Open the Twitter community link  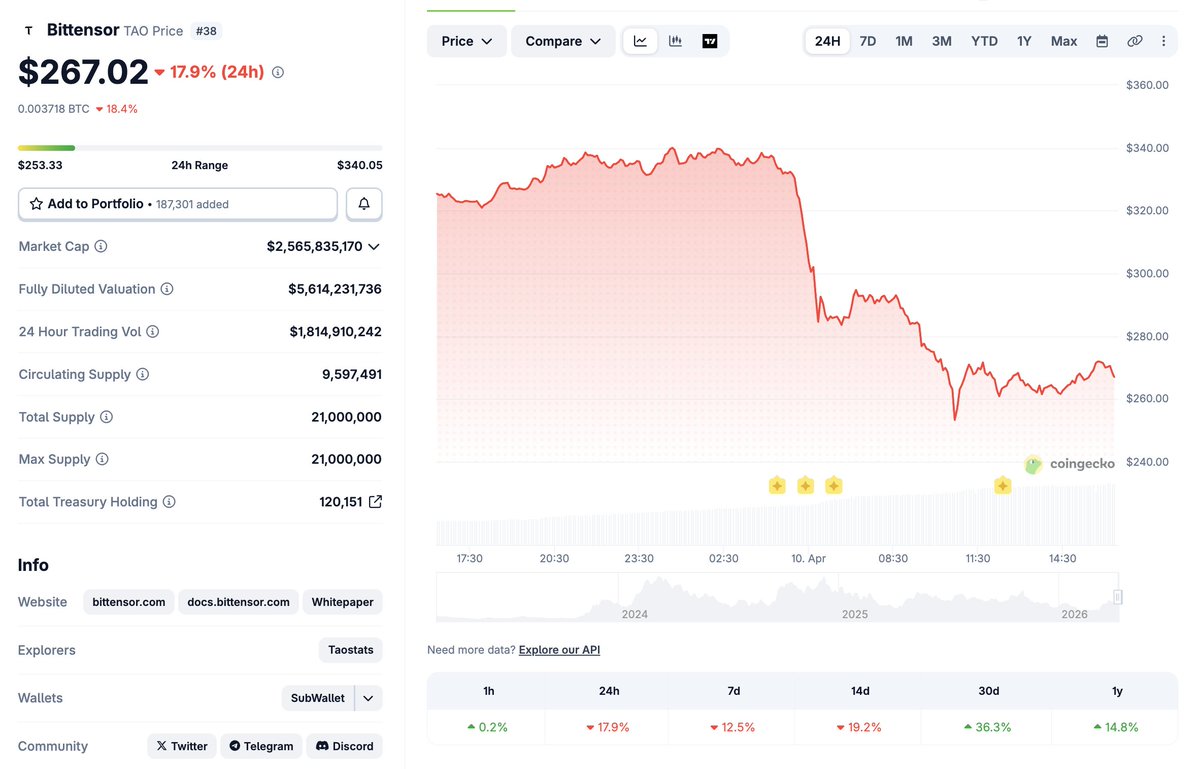(x=182, y=746)
